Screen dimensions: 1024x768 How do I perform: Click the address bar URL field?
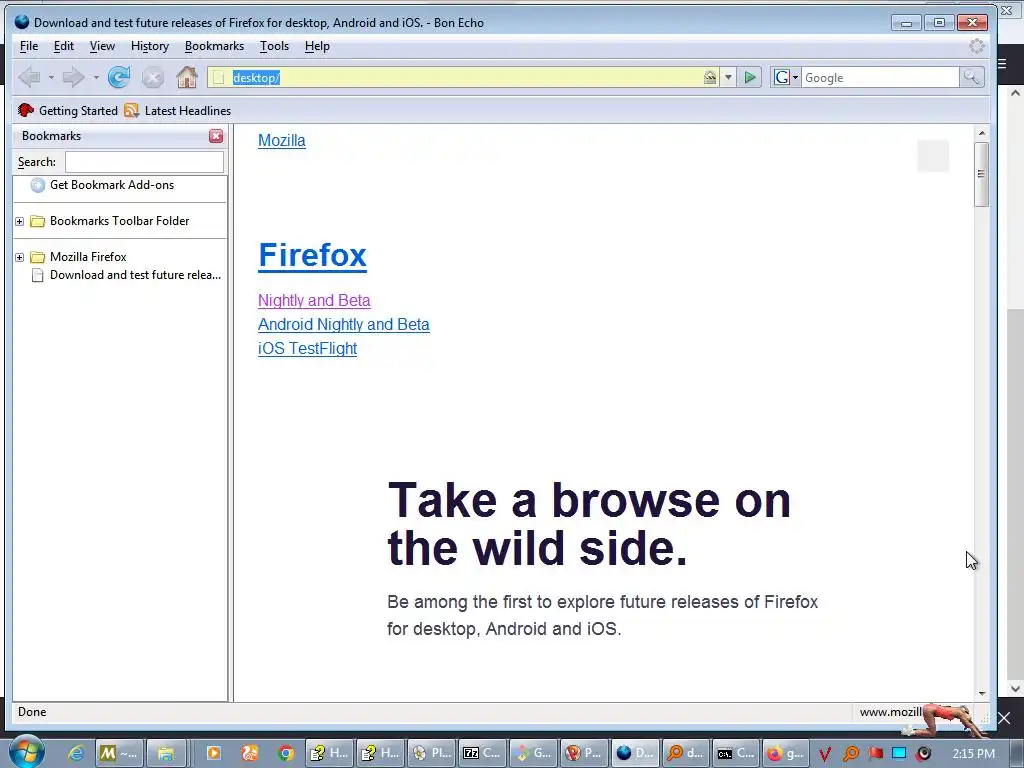(464, 78)
